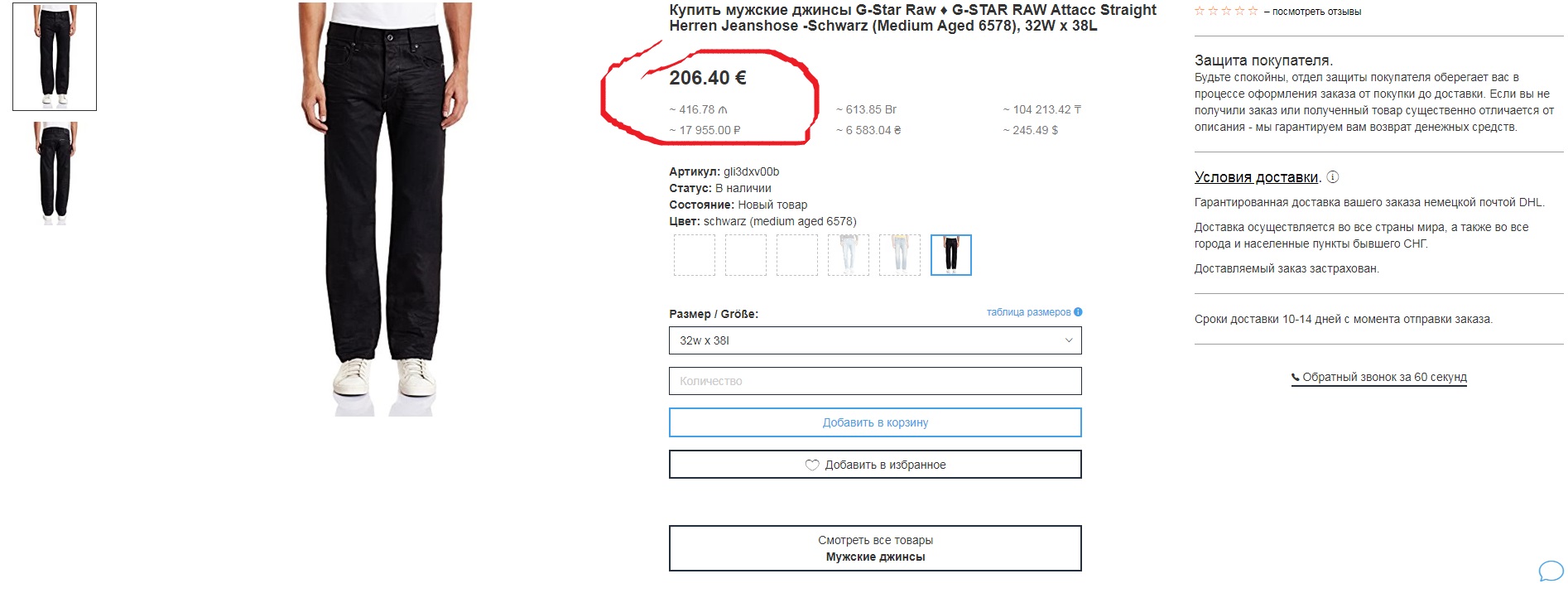This screenshot has height=593, width=1568.
Task: Click the info icon next to таблица размеров
Action: (x=1078, y=312)
